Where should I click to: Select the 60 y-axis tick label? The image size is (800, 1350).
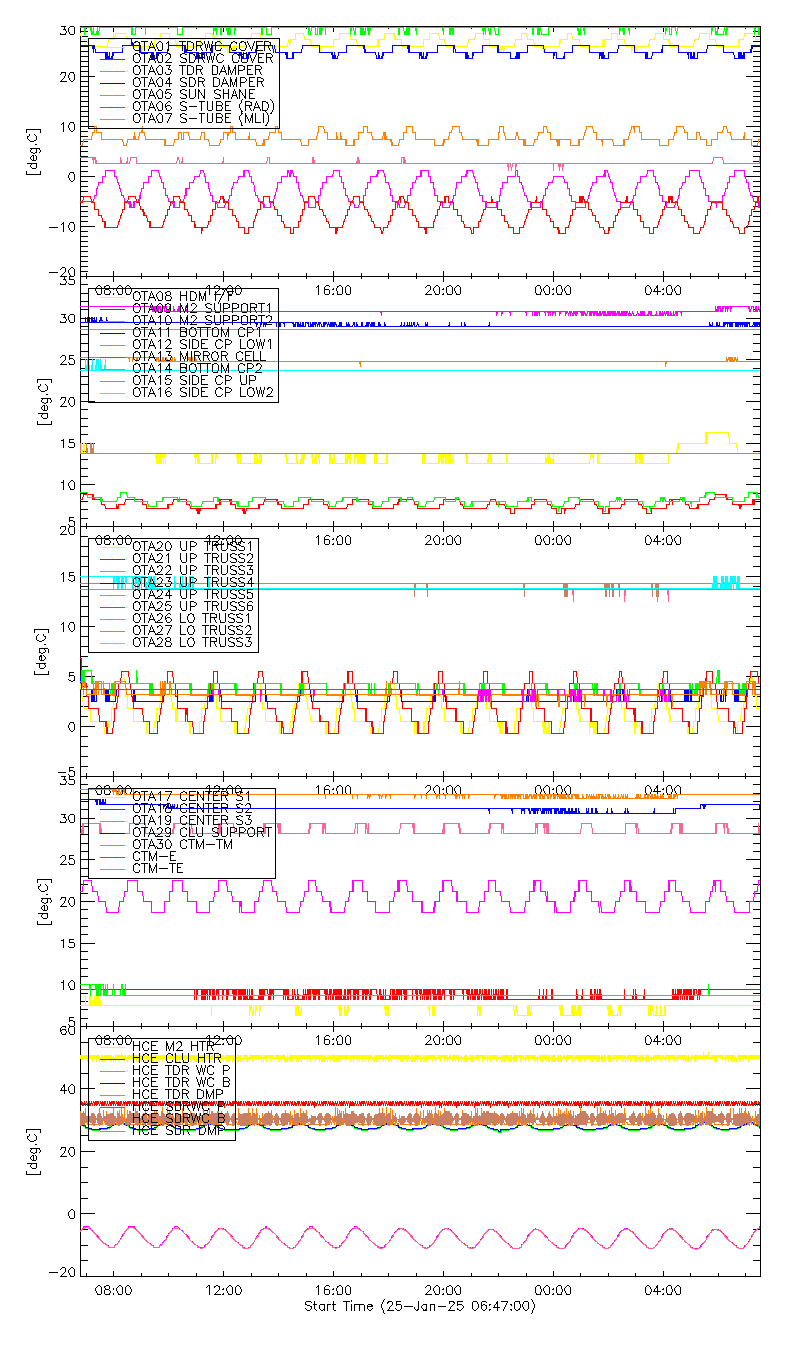click(x=67, y=1031)
